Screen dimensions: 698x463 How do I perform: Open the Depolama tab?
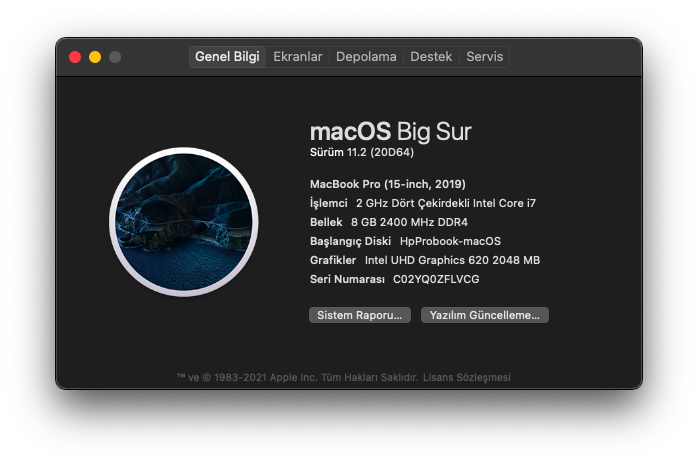tap(366, 57)
